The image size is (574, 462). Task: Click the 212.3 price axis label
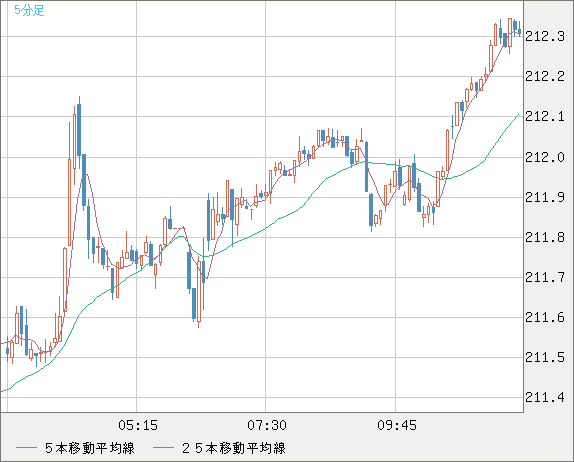tap(545, 37)
